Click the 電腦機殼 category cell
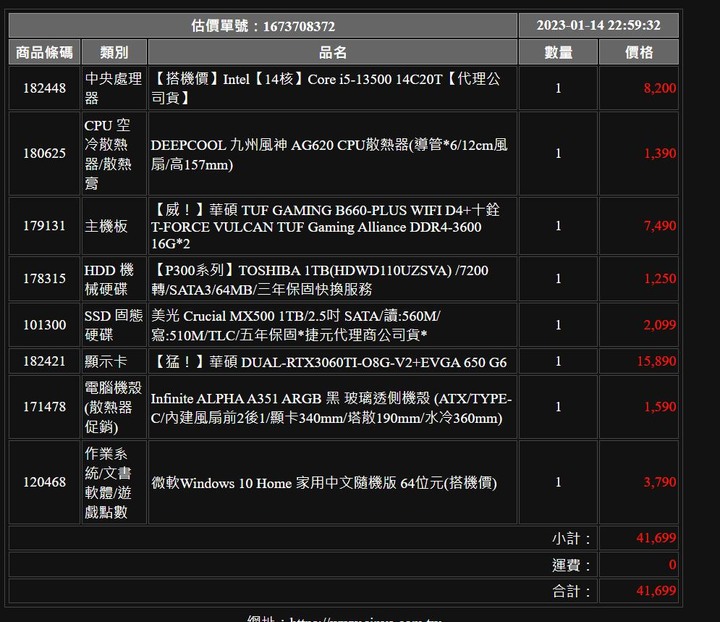Screen dimensions: 720x622 click(114, 407)
